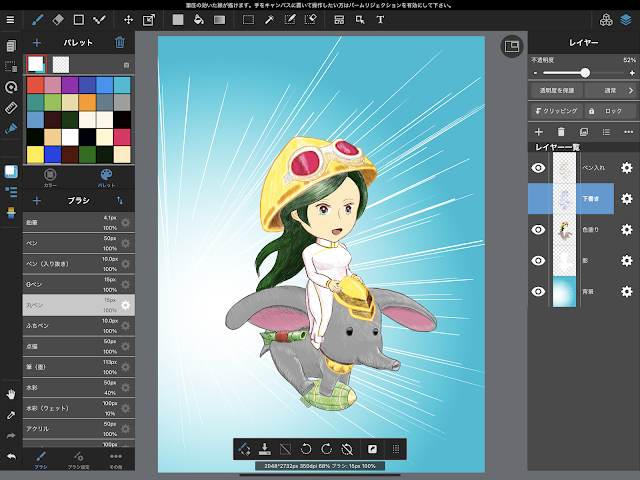Select the Bucket fill tool
This screenshot has width=640, height=480.
coord(199,20)
